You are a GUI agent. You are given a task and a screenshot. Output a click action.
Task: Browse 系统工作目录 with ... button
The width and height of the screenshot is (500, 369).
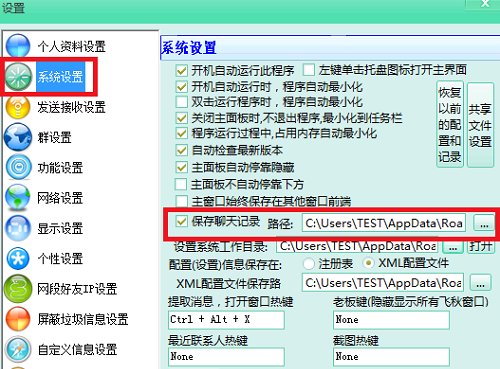453,247
